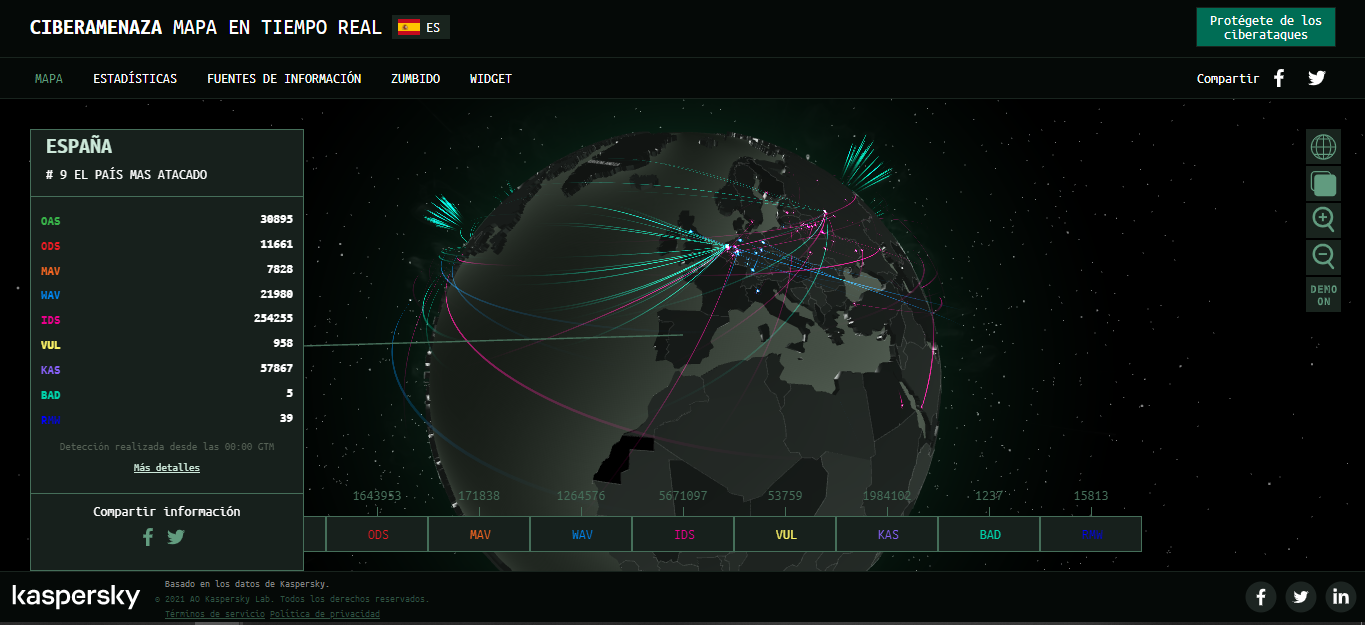Share on Twitter from the top header
The image size is (1365, 625).
click(x=1317, y=78)
